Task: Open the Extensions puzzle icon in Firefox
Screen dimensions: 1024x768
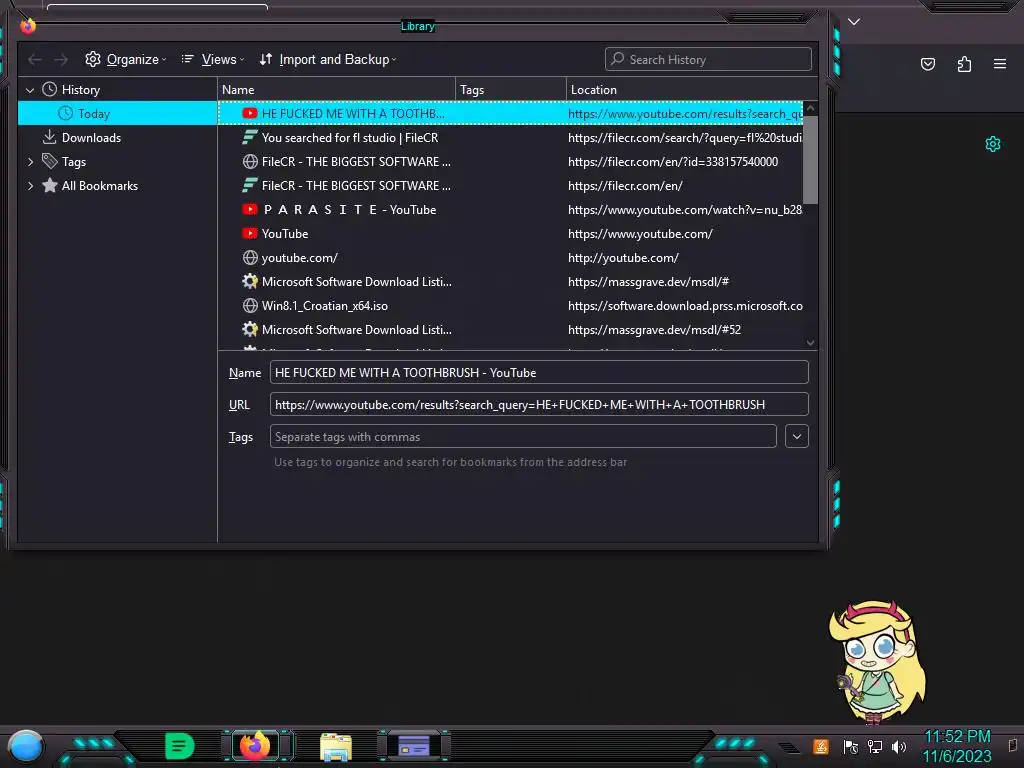Action: coord(964,64)
